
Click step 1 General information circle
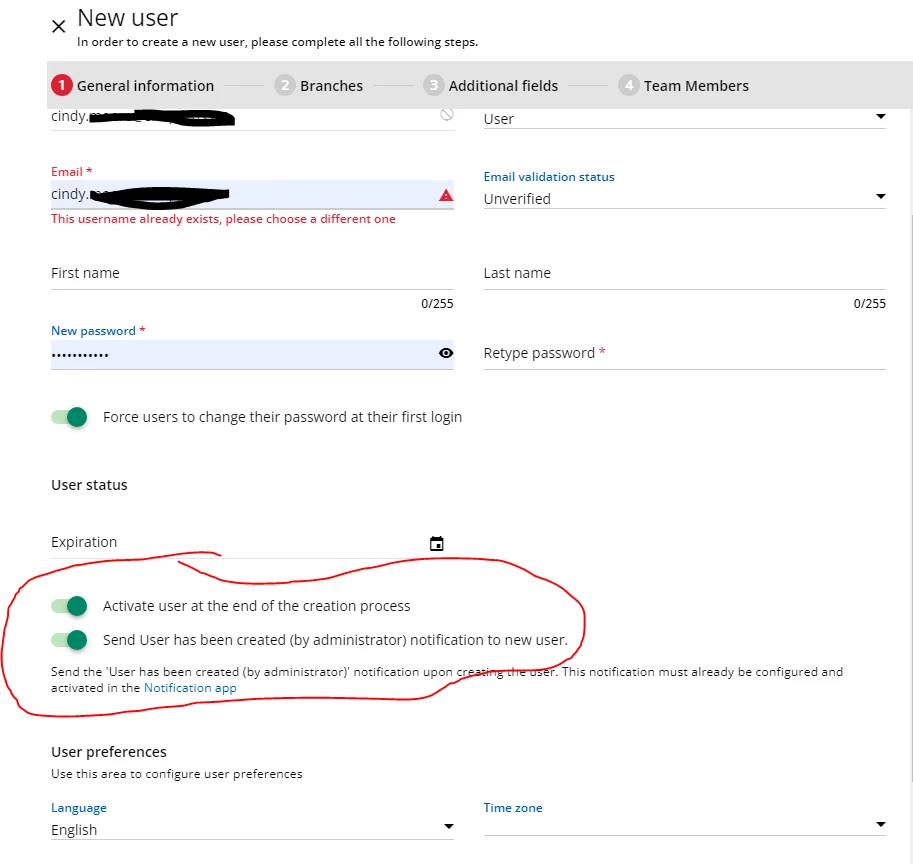[x=62, y=86]
